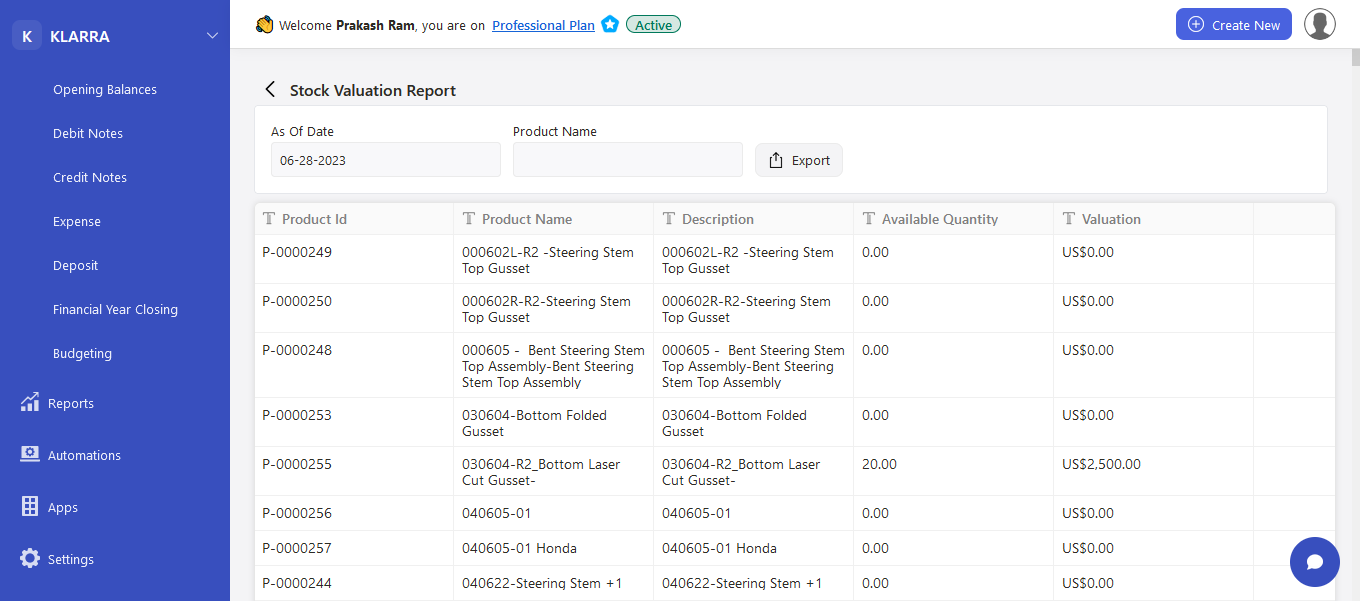The width and height of the screenshot is (1360, 601).
Task: Click the blue Professional Plan star badge
Action: coord(610,25)
